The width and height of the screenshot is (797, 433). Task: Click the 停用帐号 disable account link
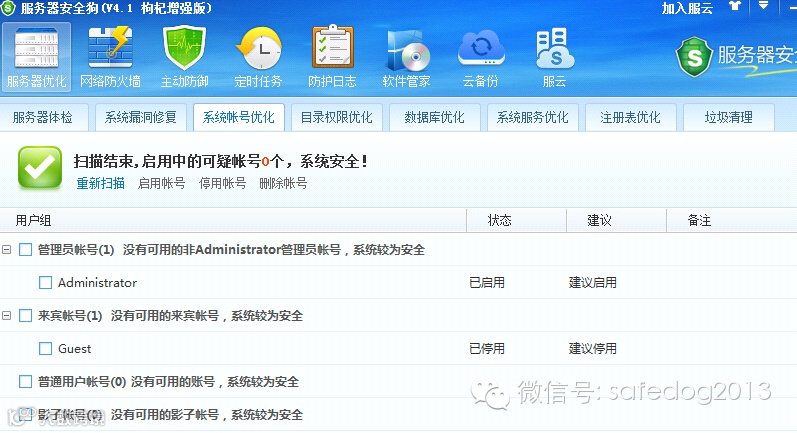[223, 183]
